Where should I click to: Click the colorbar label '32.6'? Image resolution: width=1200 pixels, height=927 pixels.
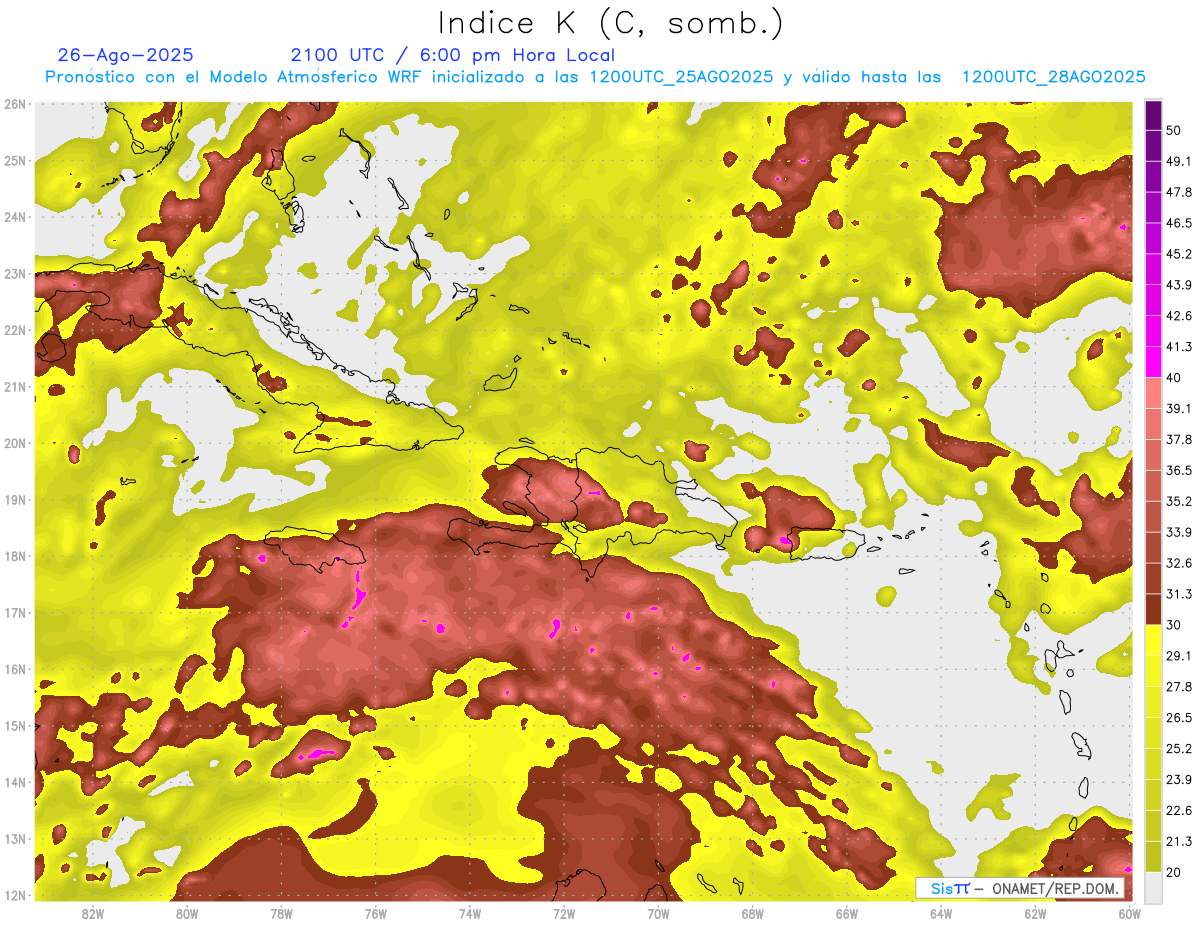1178,563
